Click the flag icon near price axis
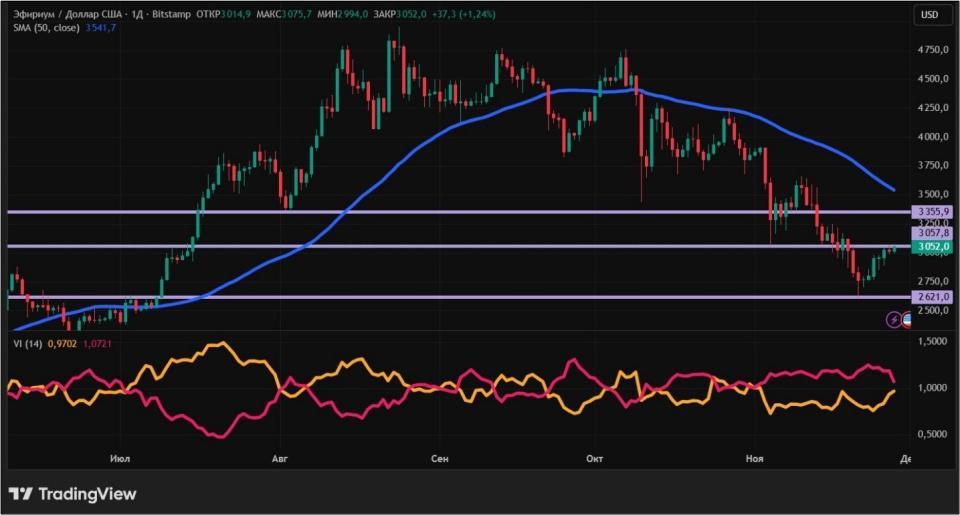This screenshot has height=515, width=960. pos(907,319)
